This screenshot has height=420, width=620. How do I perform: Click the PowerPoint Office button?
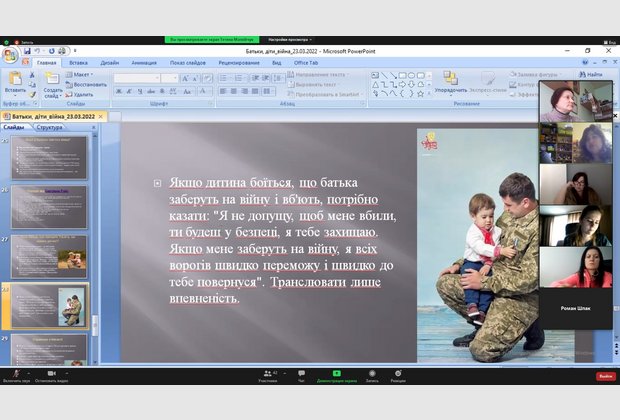[9, 55]
